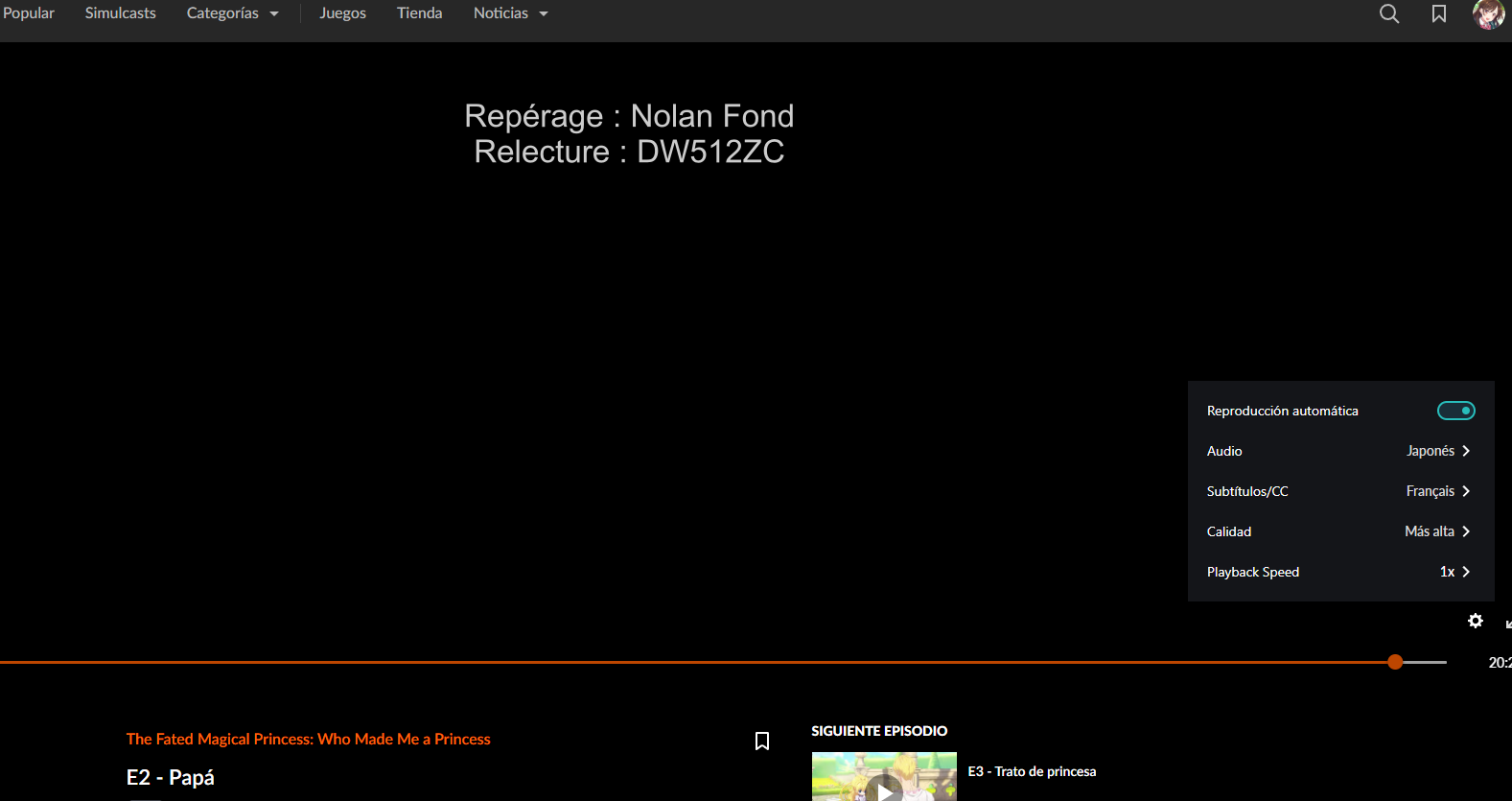Open the user profile avatar

1488,13
